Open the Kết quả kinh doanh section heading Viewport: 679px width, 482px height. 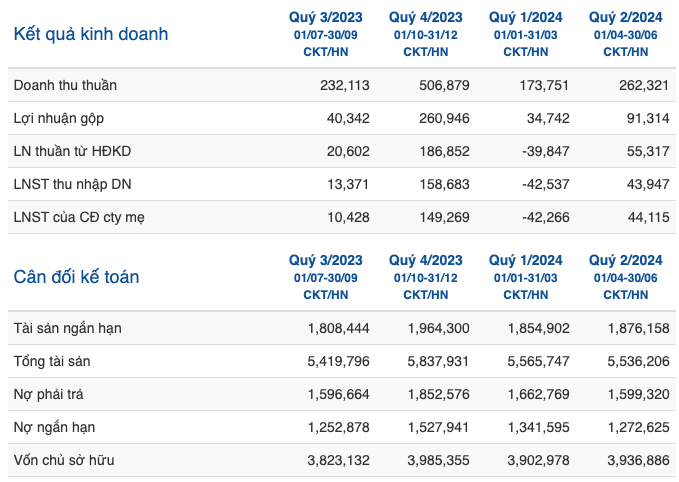click(91, 34)
